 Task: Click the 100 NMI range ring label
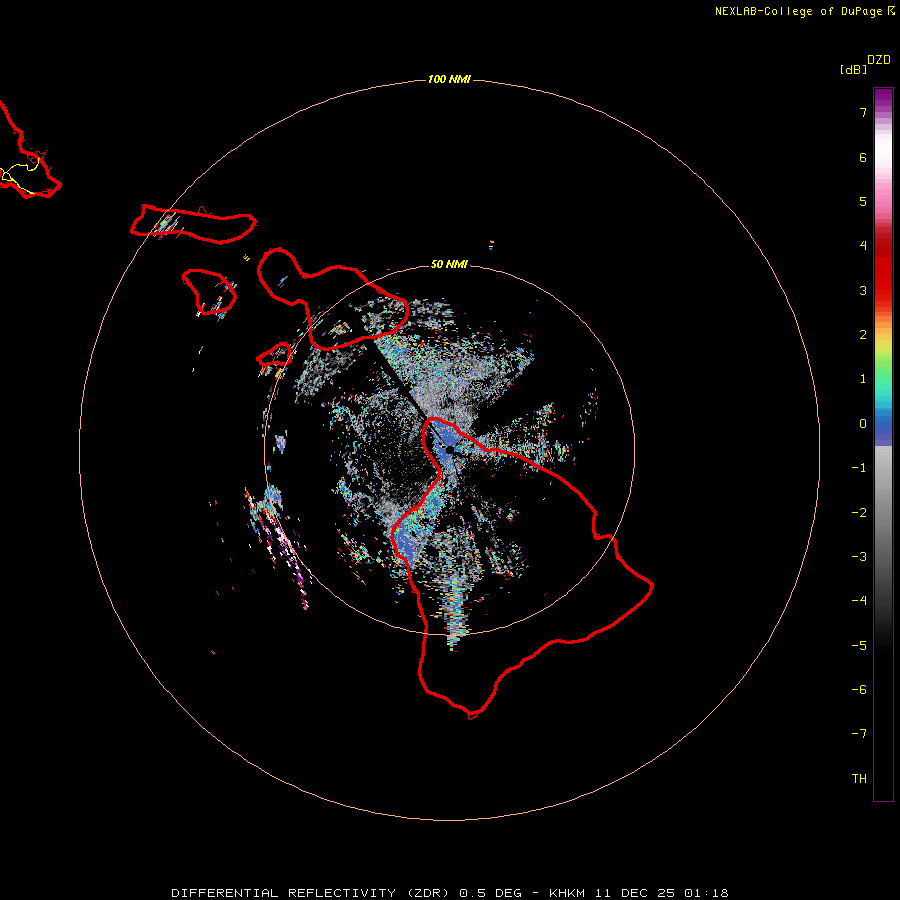449,79
